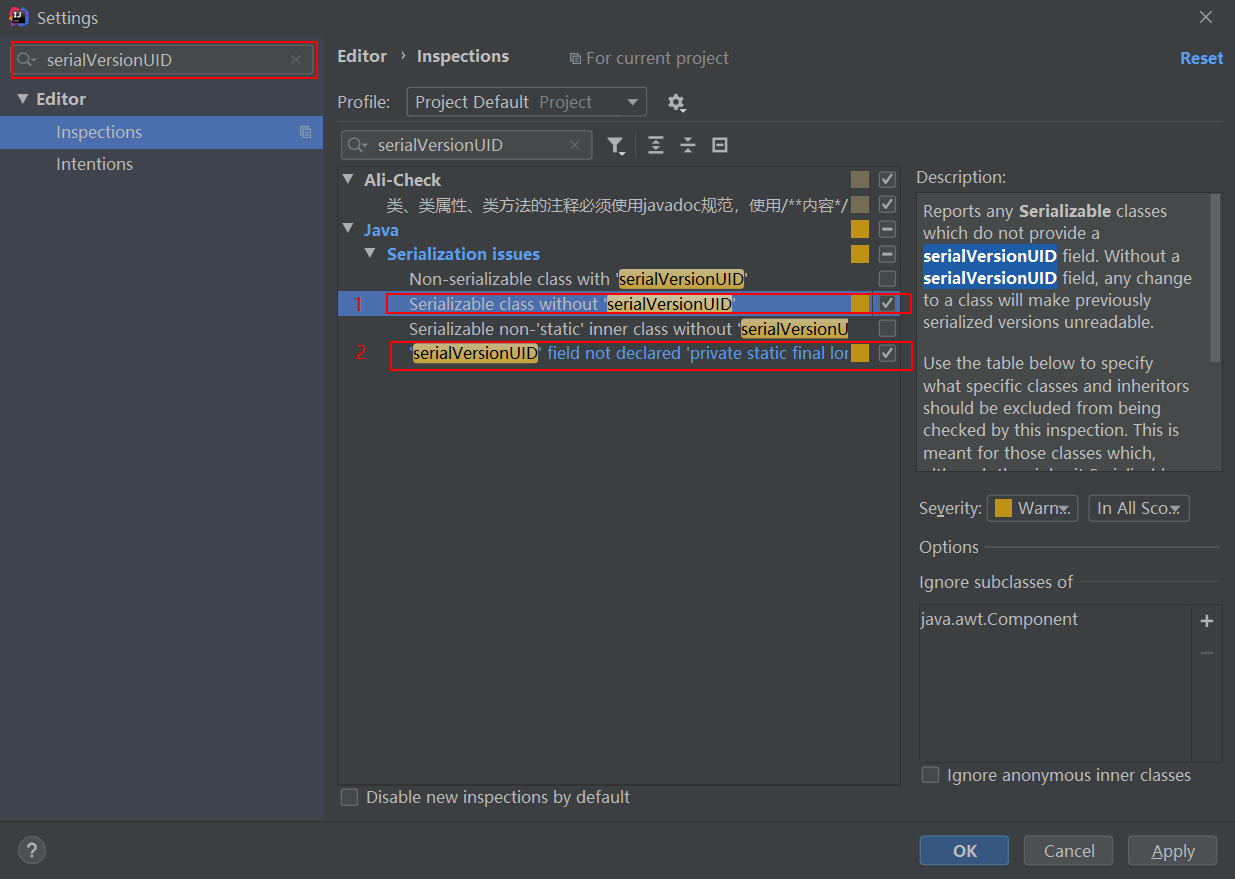
Task: Collapse all inspection groups
Action: [x=687, y=145]
